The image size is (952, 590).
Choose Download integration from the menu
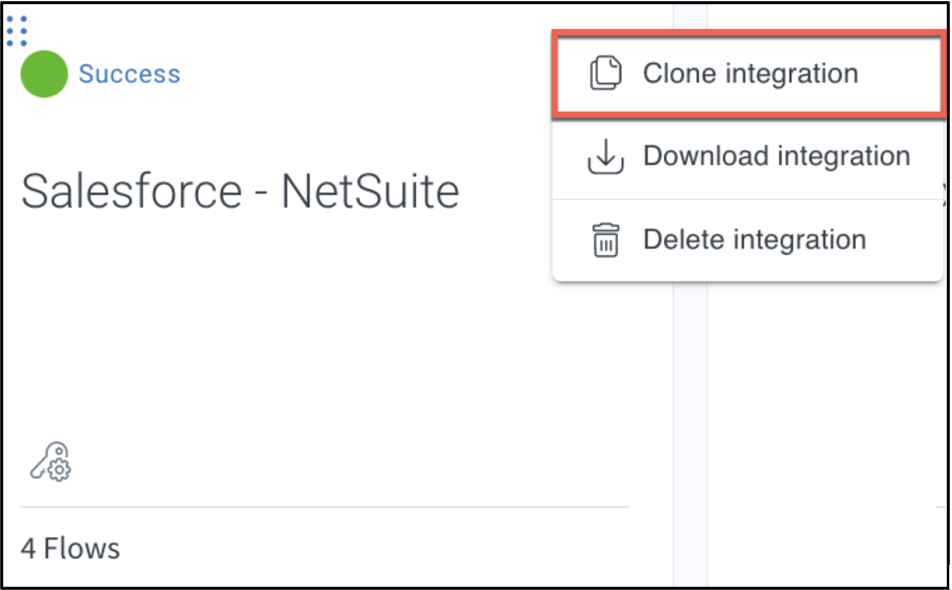pyautogui.click(x=776, y=157)
